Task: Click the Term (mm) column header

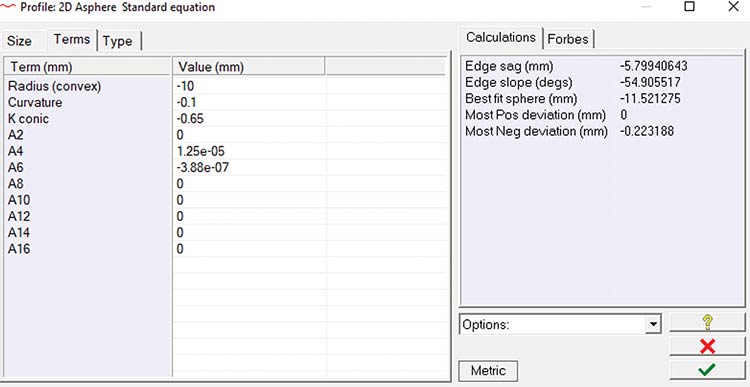Action: [88, 67]
